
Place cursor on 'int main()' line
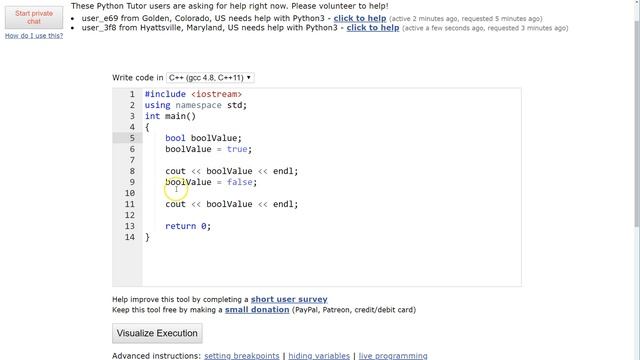[x=170, y=116]
